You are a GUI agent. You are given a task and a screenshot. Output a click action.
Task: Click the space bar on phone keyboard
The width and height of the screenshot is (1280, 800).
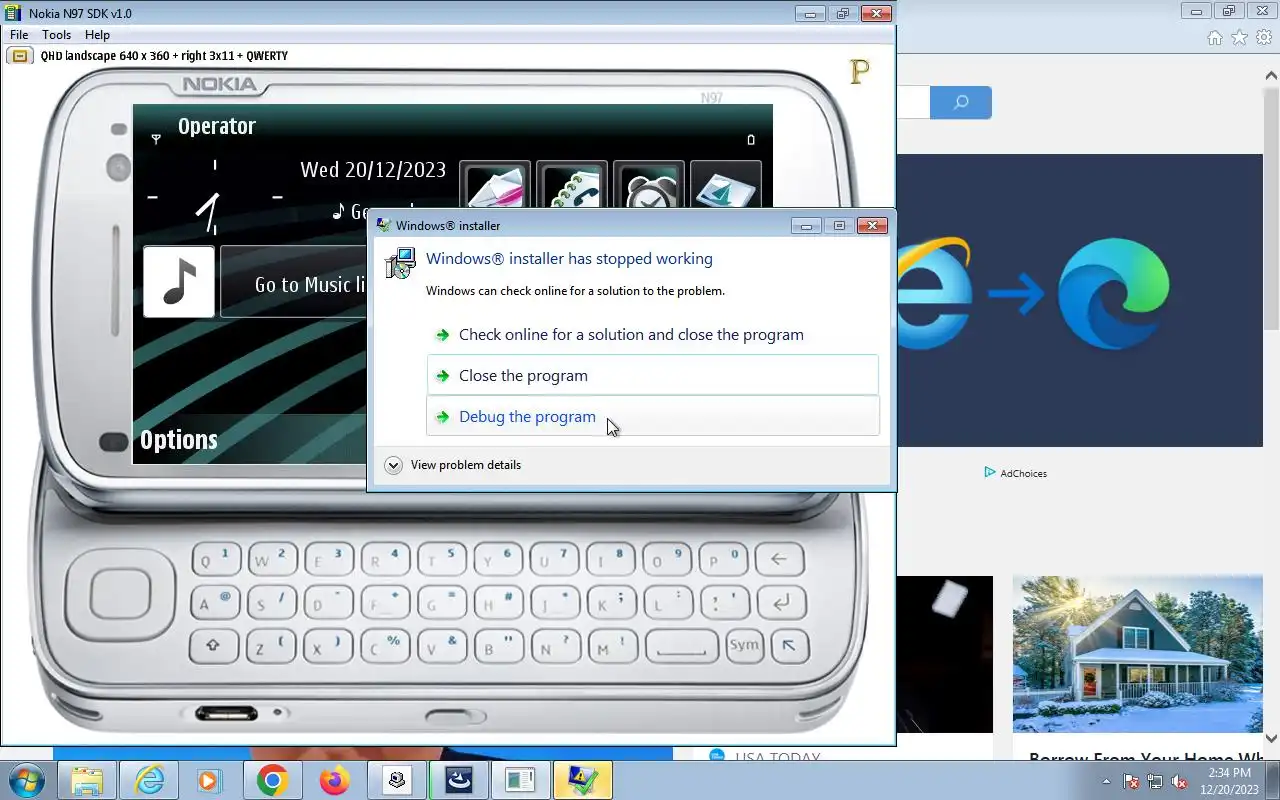point(682,647)
